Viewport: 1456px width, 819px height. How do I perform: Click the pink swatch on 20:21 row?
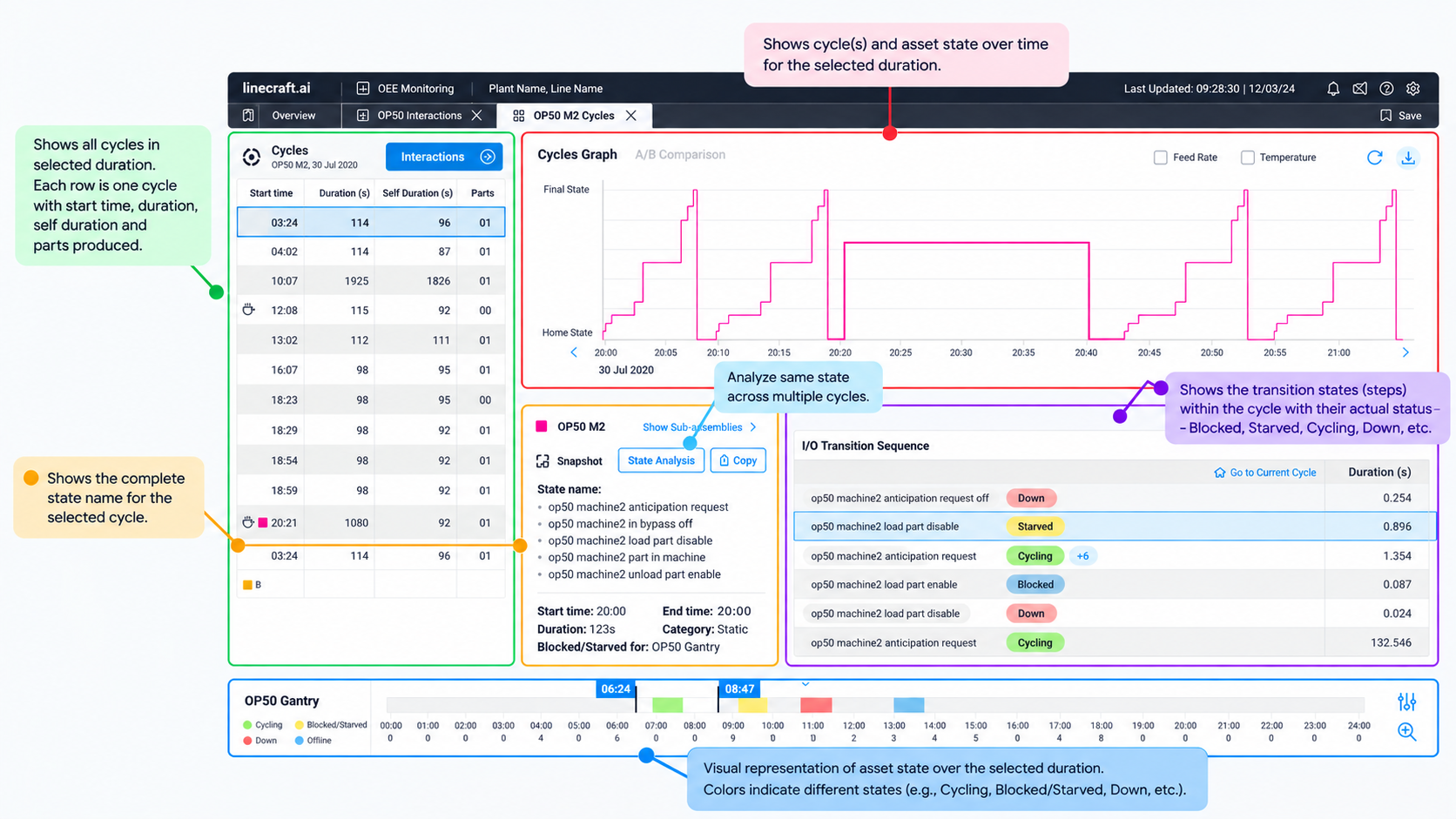pyautogui.click(x=263, y=523)
